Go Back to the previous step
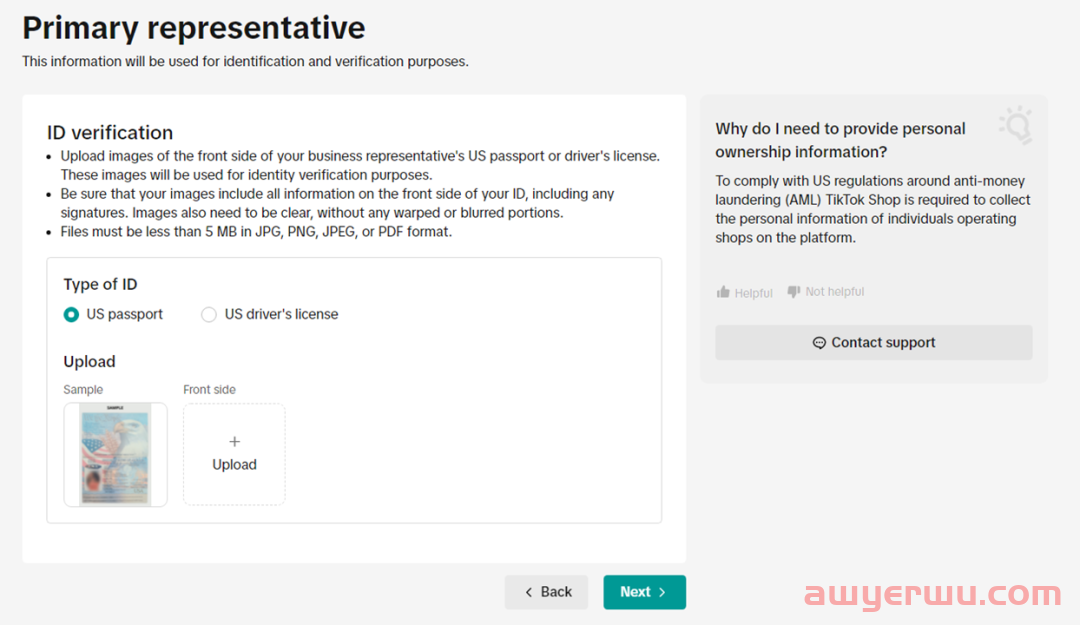This screenshot has width=1080, height=625. [x=546, y=592]
